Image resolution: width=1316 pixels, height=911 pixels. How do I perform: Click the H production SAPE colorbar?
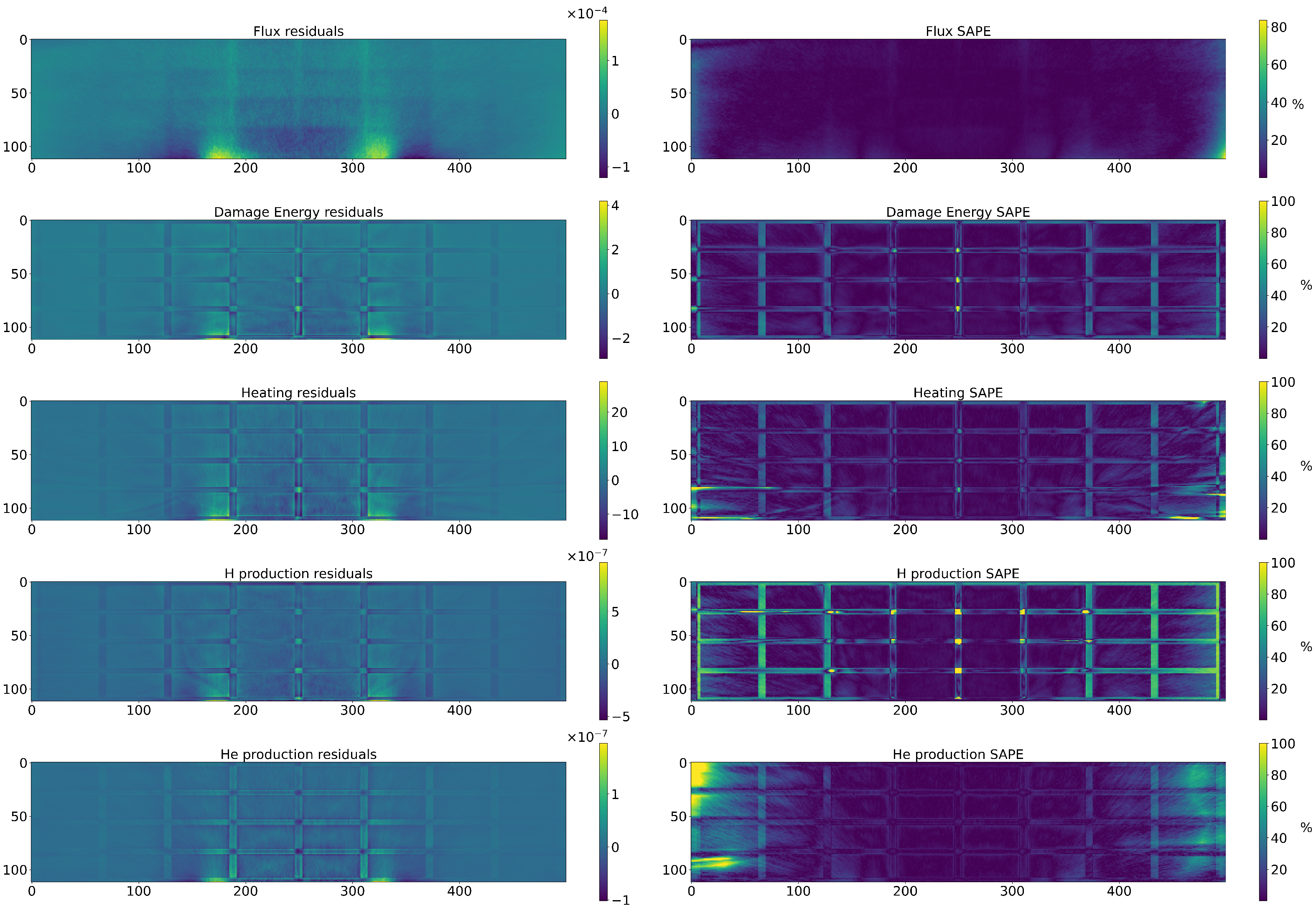point(1263,641)
